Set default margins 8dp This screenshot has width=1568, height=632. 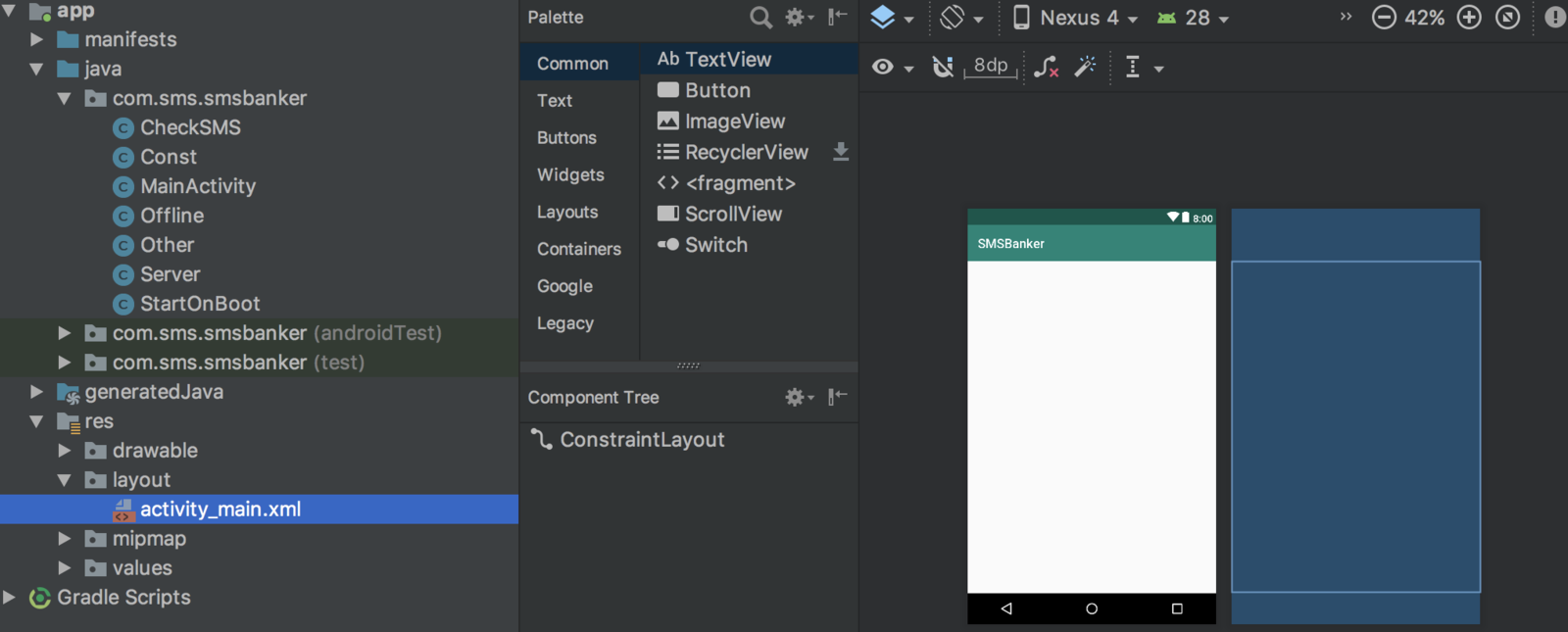(991, 66)
